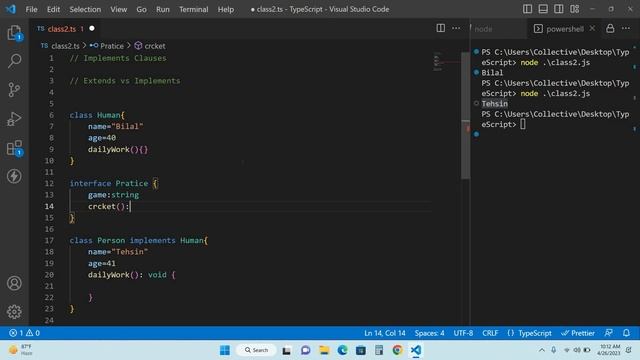This screenshot has width=640, height=360.
Task: Click 'class Human{' code line
Action: tap(97, 115)
